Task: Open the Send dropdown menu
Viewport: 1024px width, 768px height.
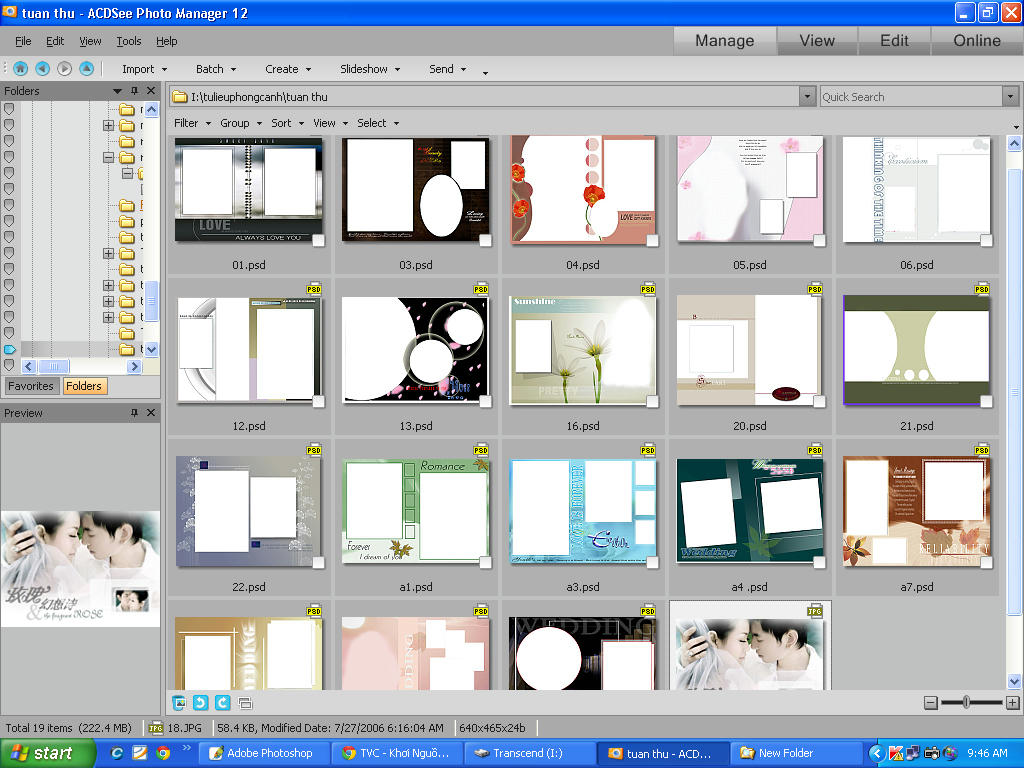Action: coord(447,69)
